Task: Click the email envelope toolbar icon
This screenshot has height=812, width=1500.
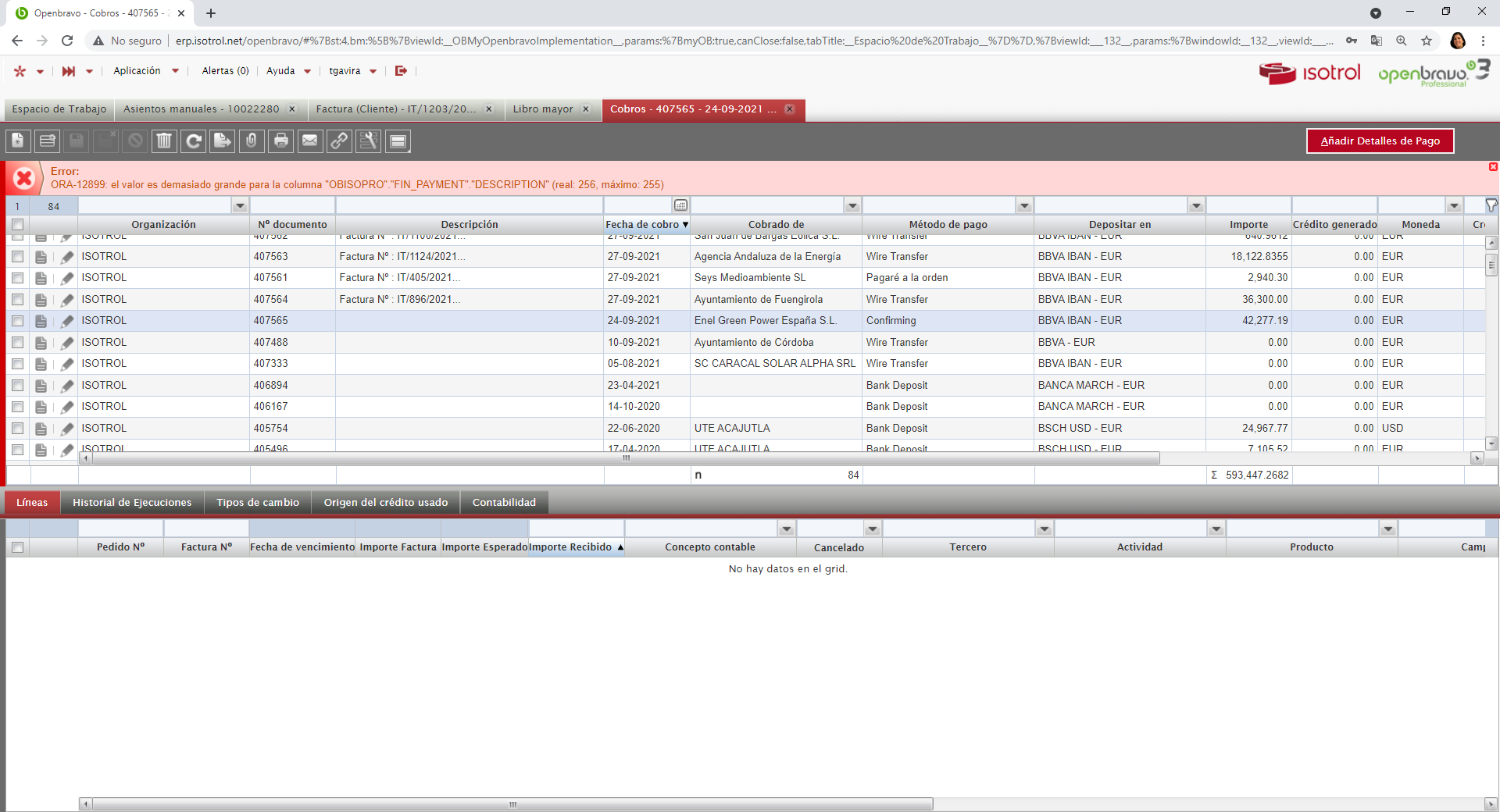Action: click(310, 141)
